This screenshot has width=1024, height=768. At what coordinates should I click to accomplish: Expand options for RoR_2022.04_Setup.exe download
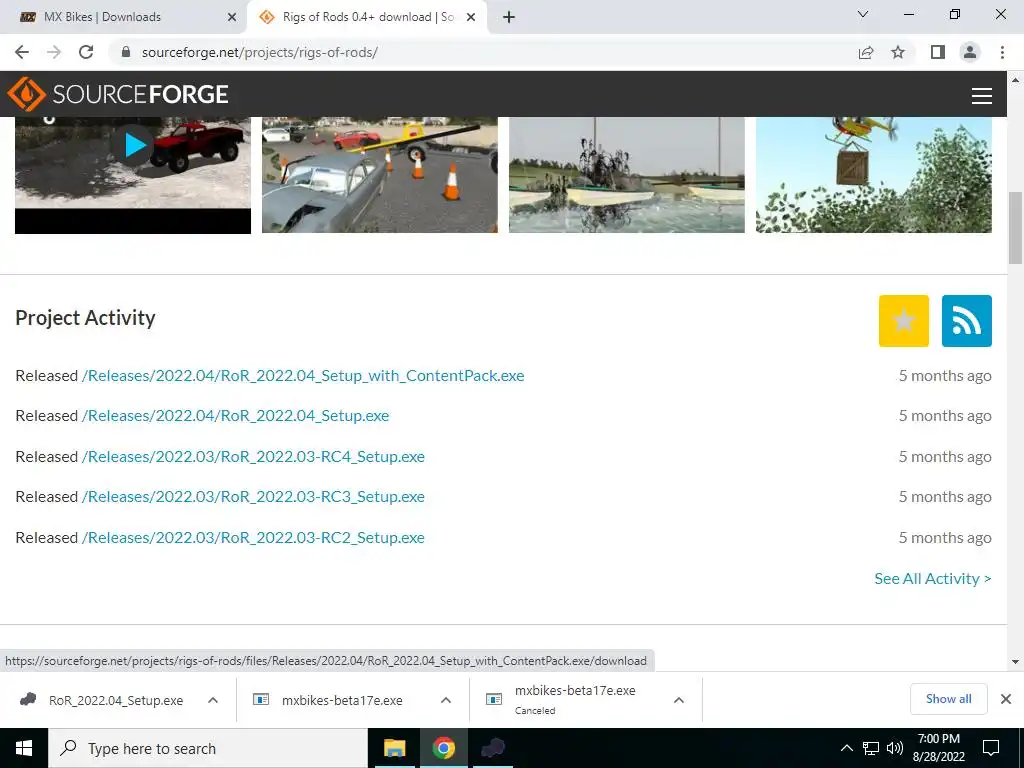tap(213, 700)
